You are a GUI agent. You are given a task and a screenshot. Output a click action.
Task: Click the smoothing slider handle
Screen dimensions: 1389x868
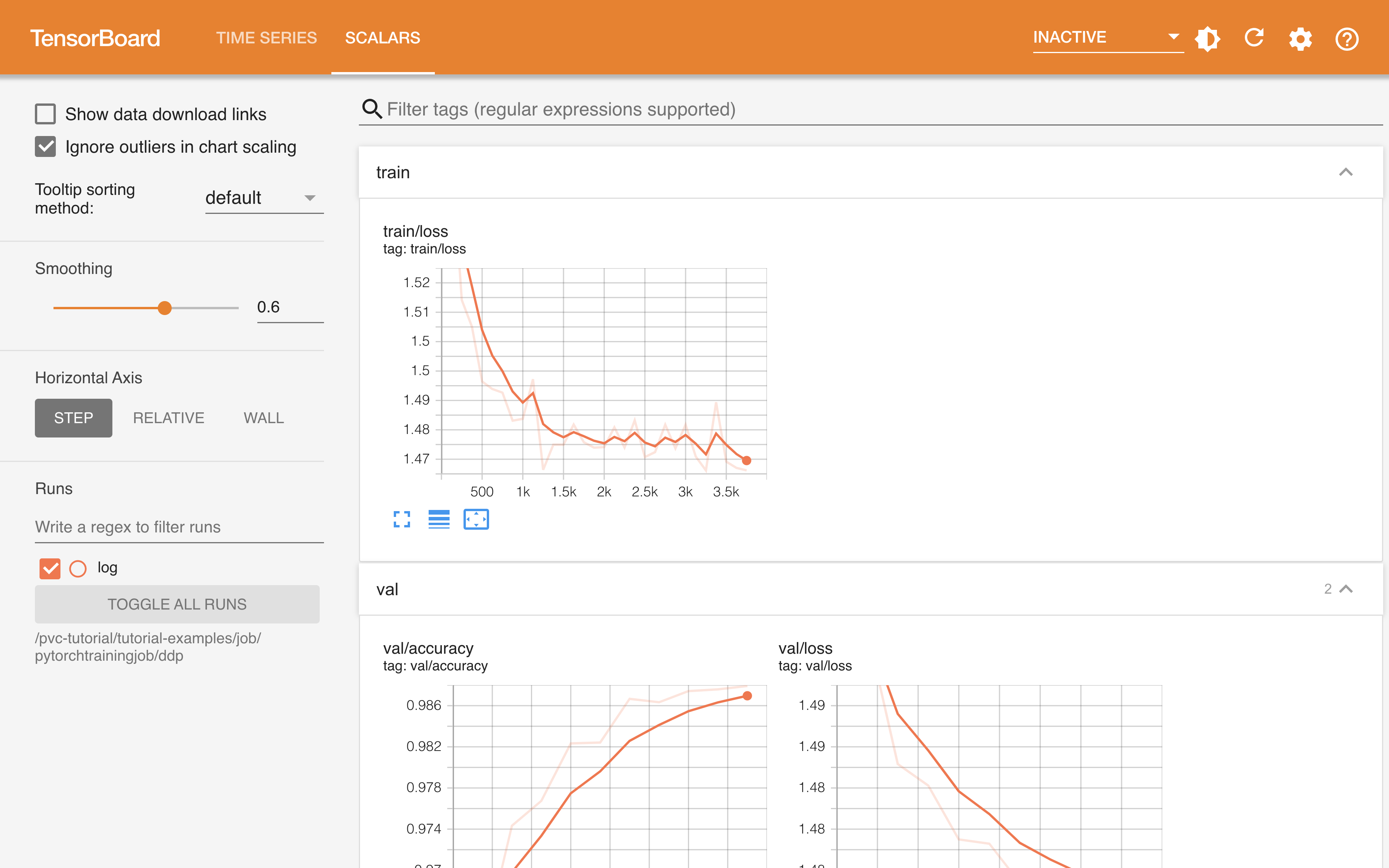pos(165,308)
